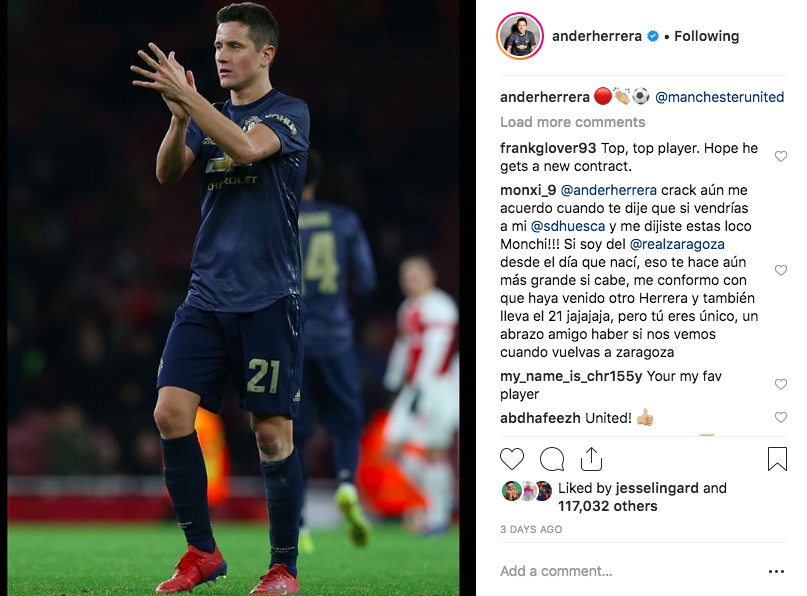Like frankglover93's comment
Screen dimensions: 807x596
click(x=781, y=156)
